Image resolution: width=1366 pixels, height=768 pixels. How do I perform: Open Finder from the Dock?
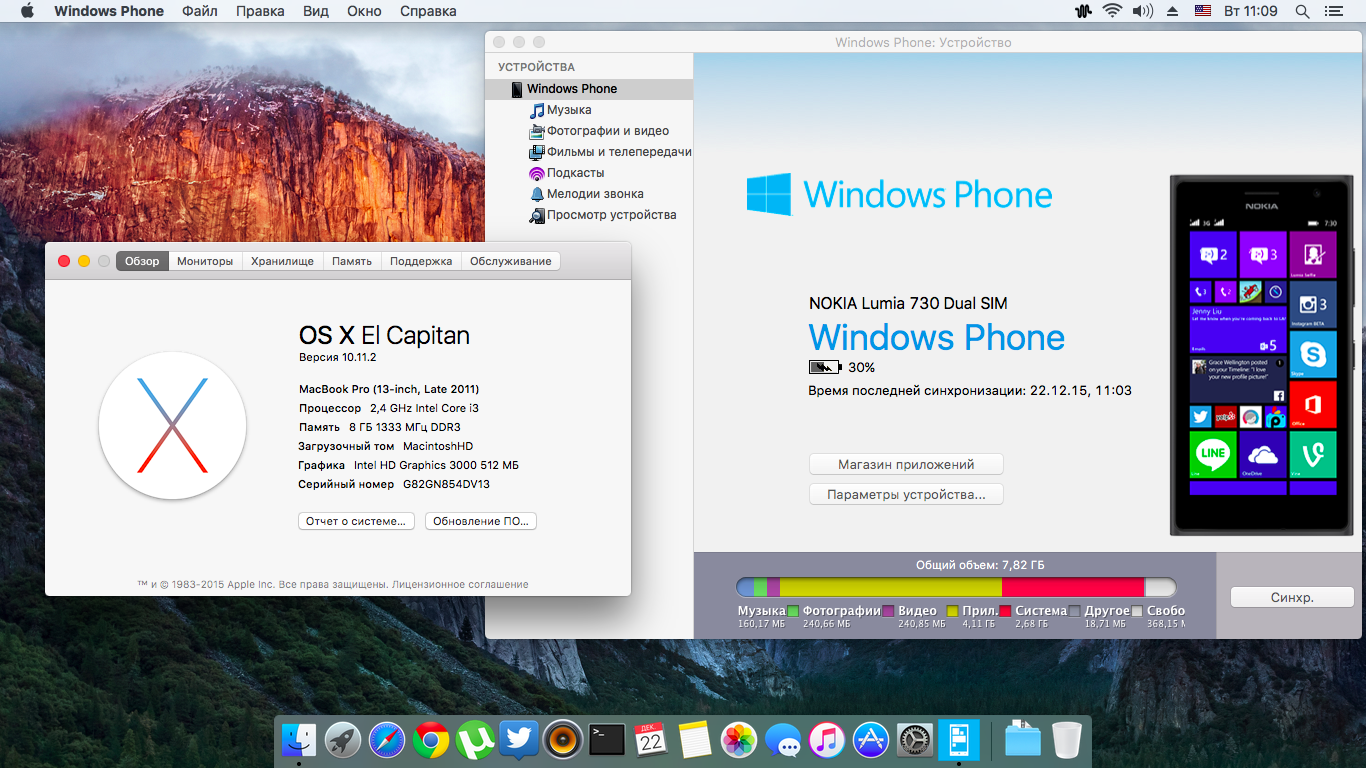click(298, 740)
